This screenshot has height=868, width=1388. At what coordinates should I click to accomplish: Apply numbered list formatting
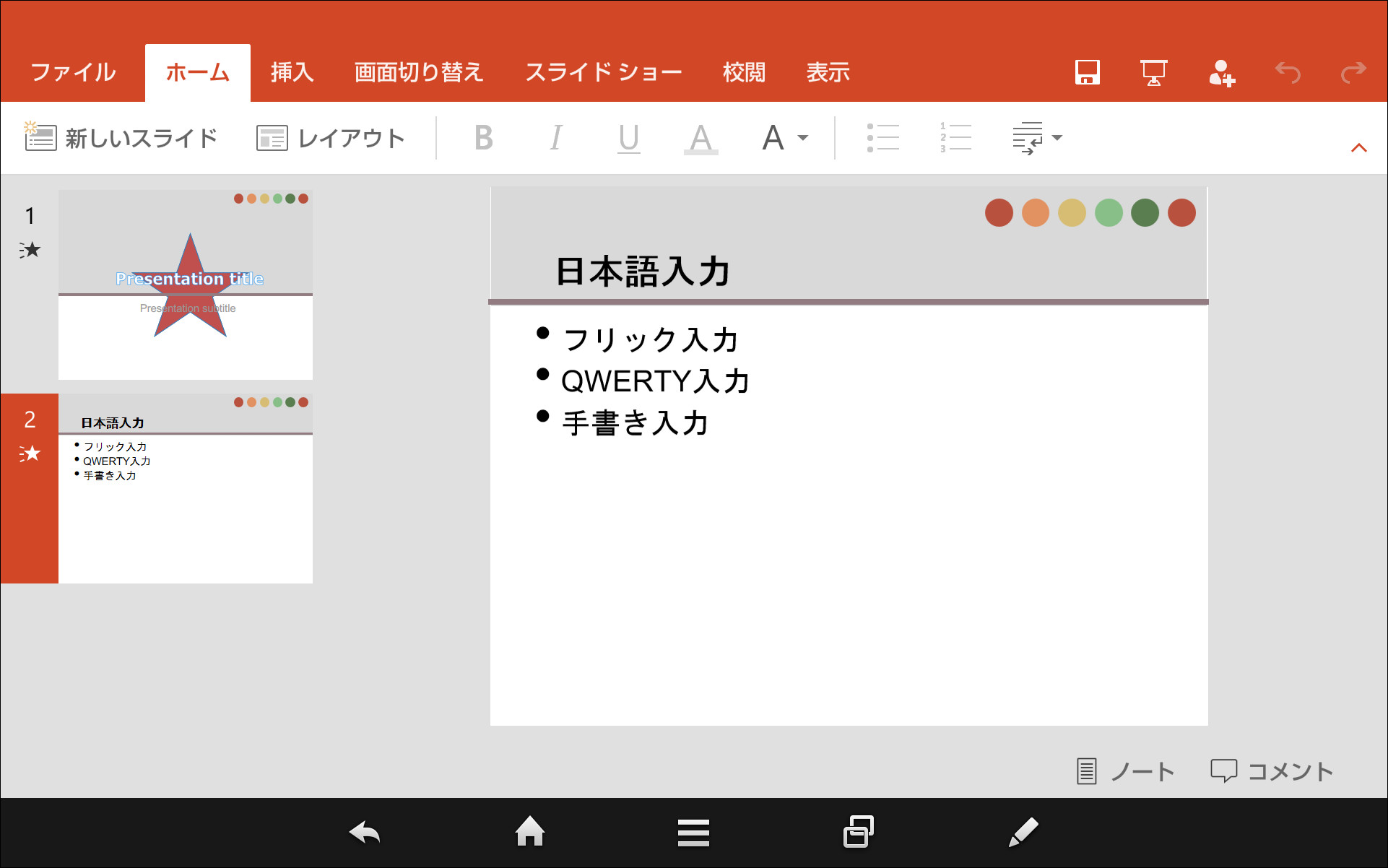[955, 137]
